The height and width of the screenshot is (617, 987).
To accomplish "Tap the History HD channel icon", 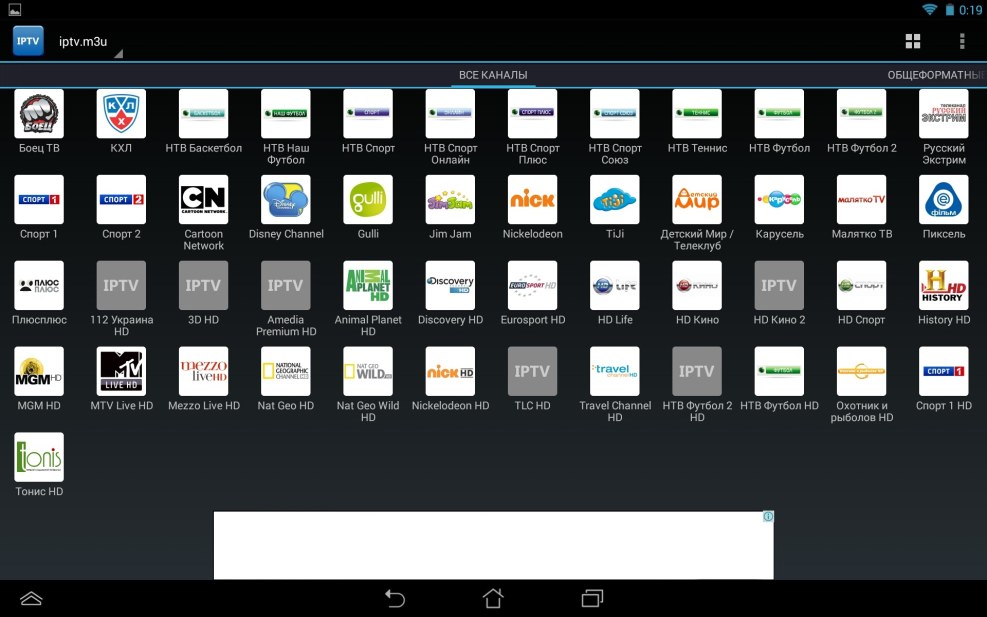I will tap(943, 286).
